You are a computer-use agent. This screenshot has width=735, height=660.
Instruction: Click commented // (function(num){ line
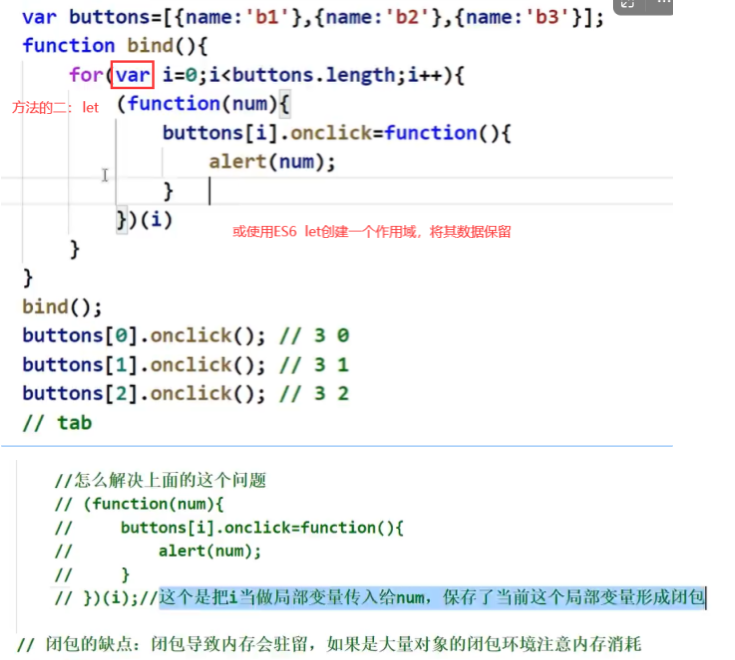tap(139, 504)
